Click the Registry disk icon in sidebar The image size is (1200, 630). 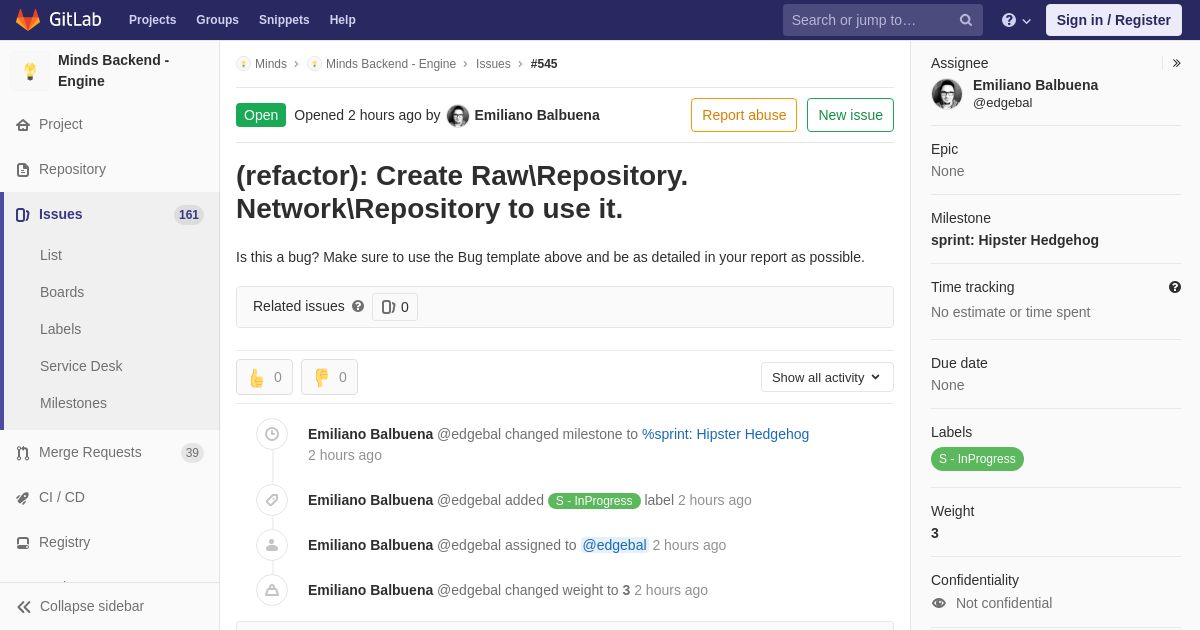(x=23, y=543)
